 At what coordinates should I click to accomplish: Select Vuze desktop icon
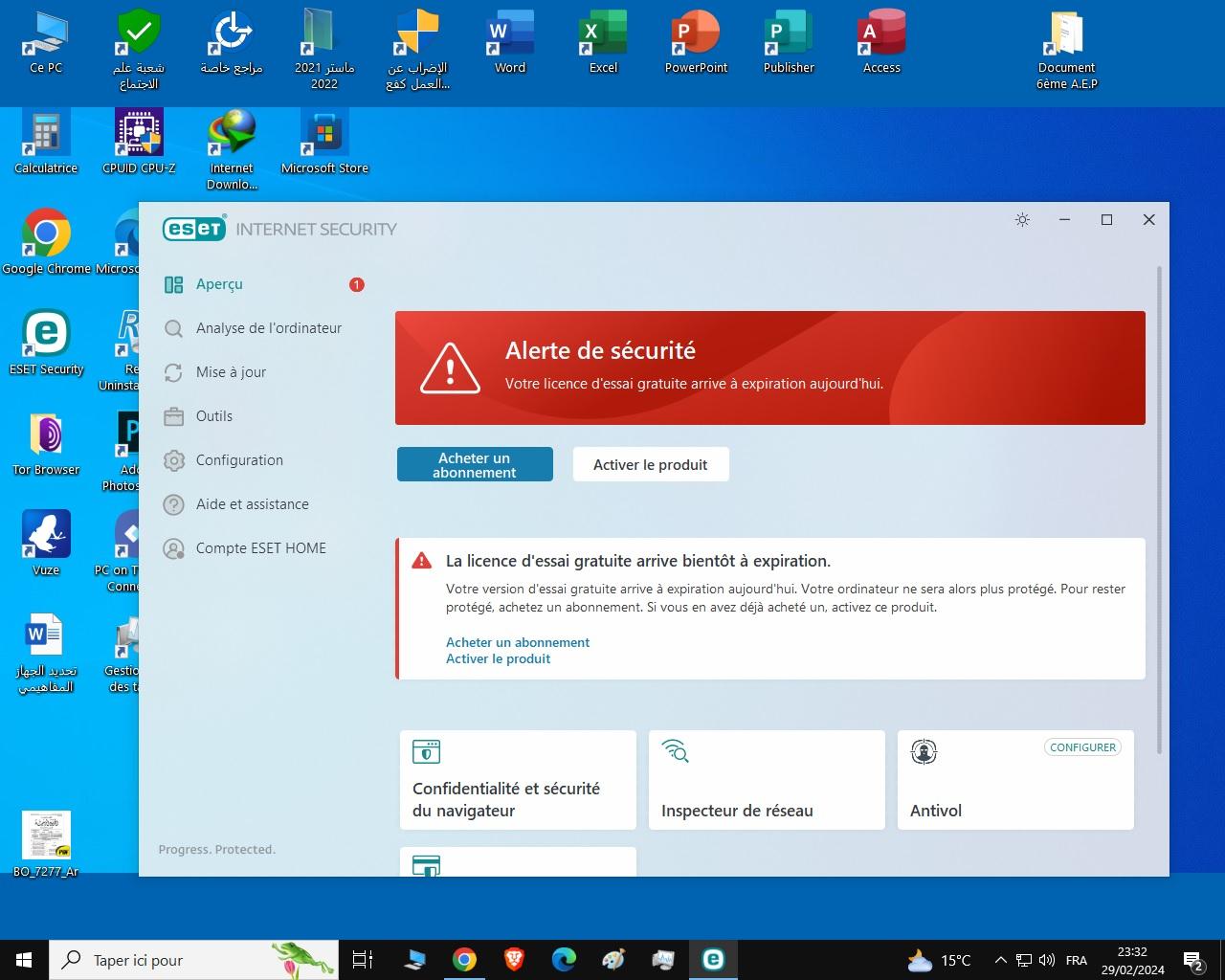(46, 544)
